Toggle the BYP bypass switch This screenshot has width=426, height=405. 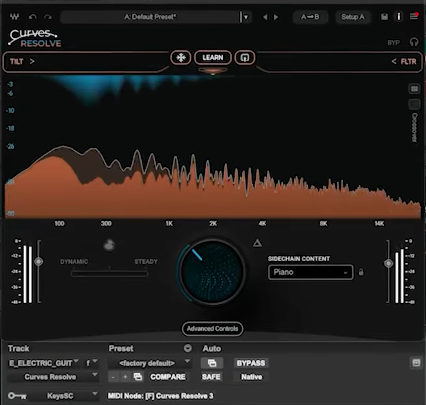393,43
